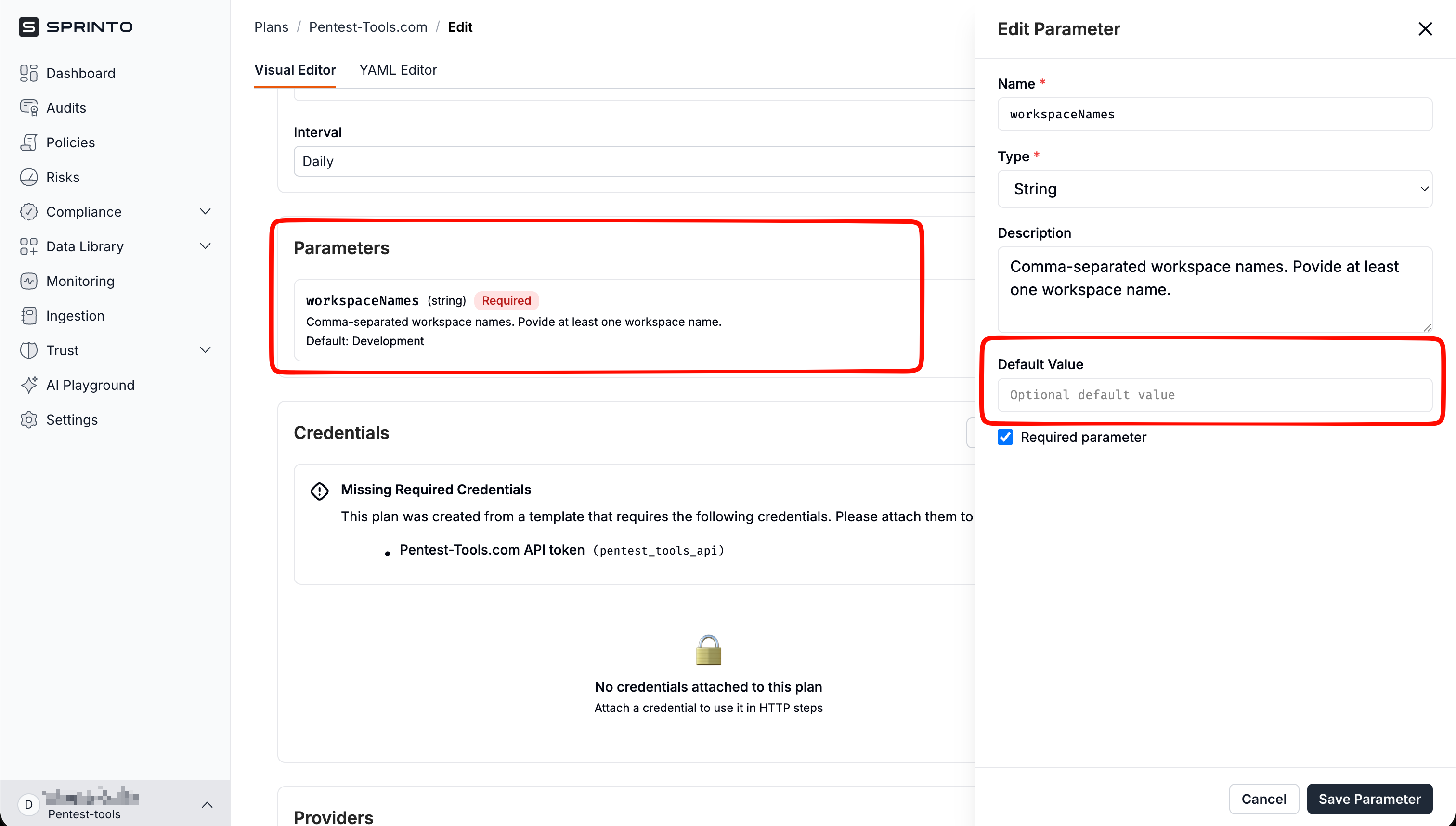Viewport: 1456px width, 826px height.
Task: Click the Settings gear icon
Action: (29, 419)
